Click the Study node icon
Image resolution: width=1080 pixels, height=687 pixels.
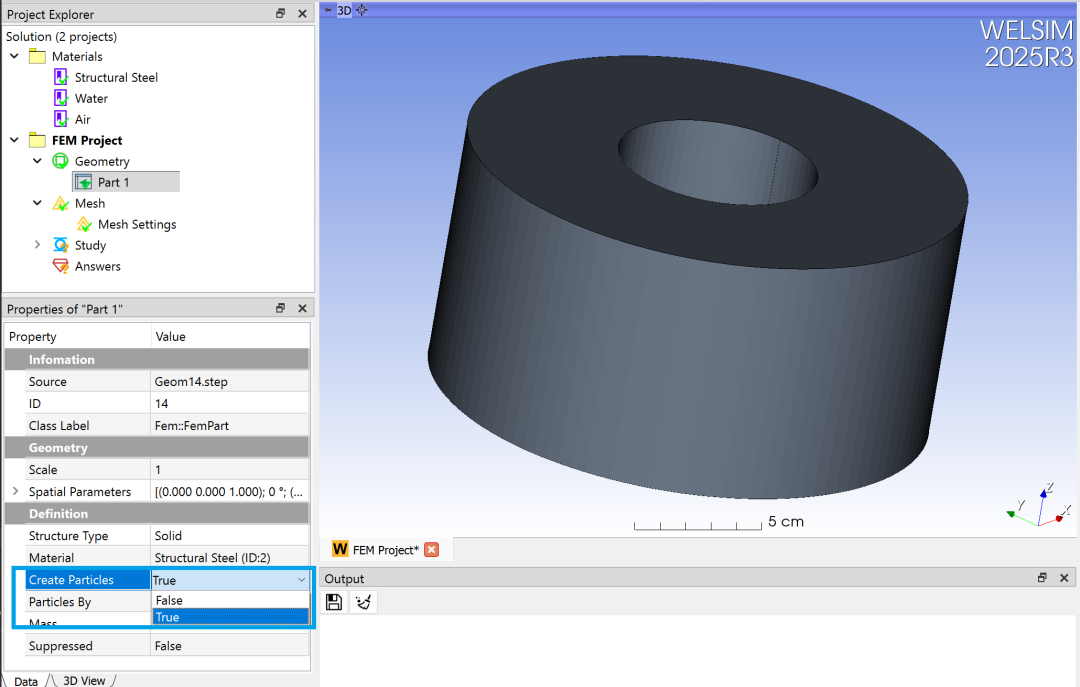tap(61, 245)
